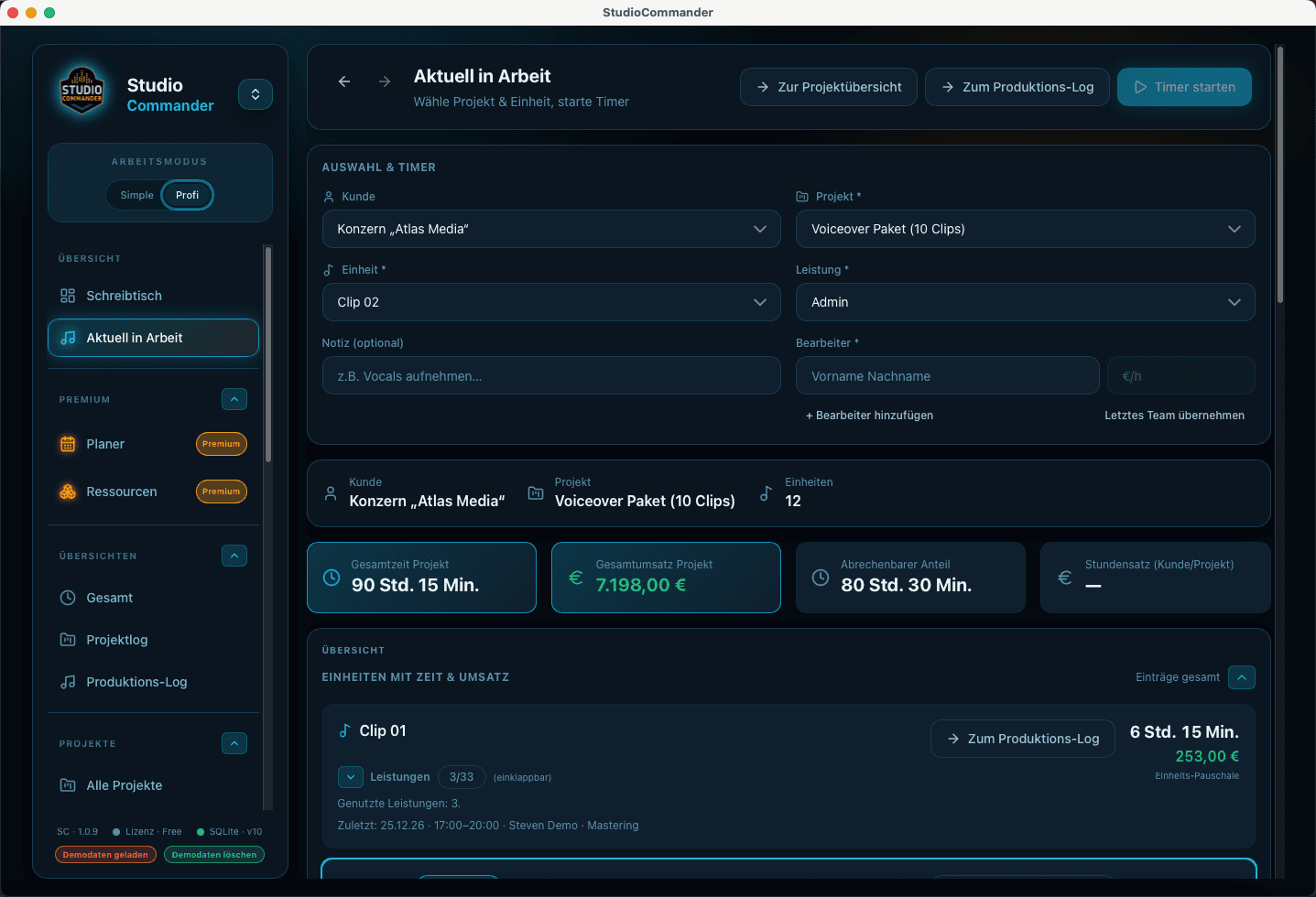The image size is (1316, 897).
Task: Click the euro icon on Gesamtumsatz Projekt card
Action: (x=574, y=578)
